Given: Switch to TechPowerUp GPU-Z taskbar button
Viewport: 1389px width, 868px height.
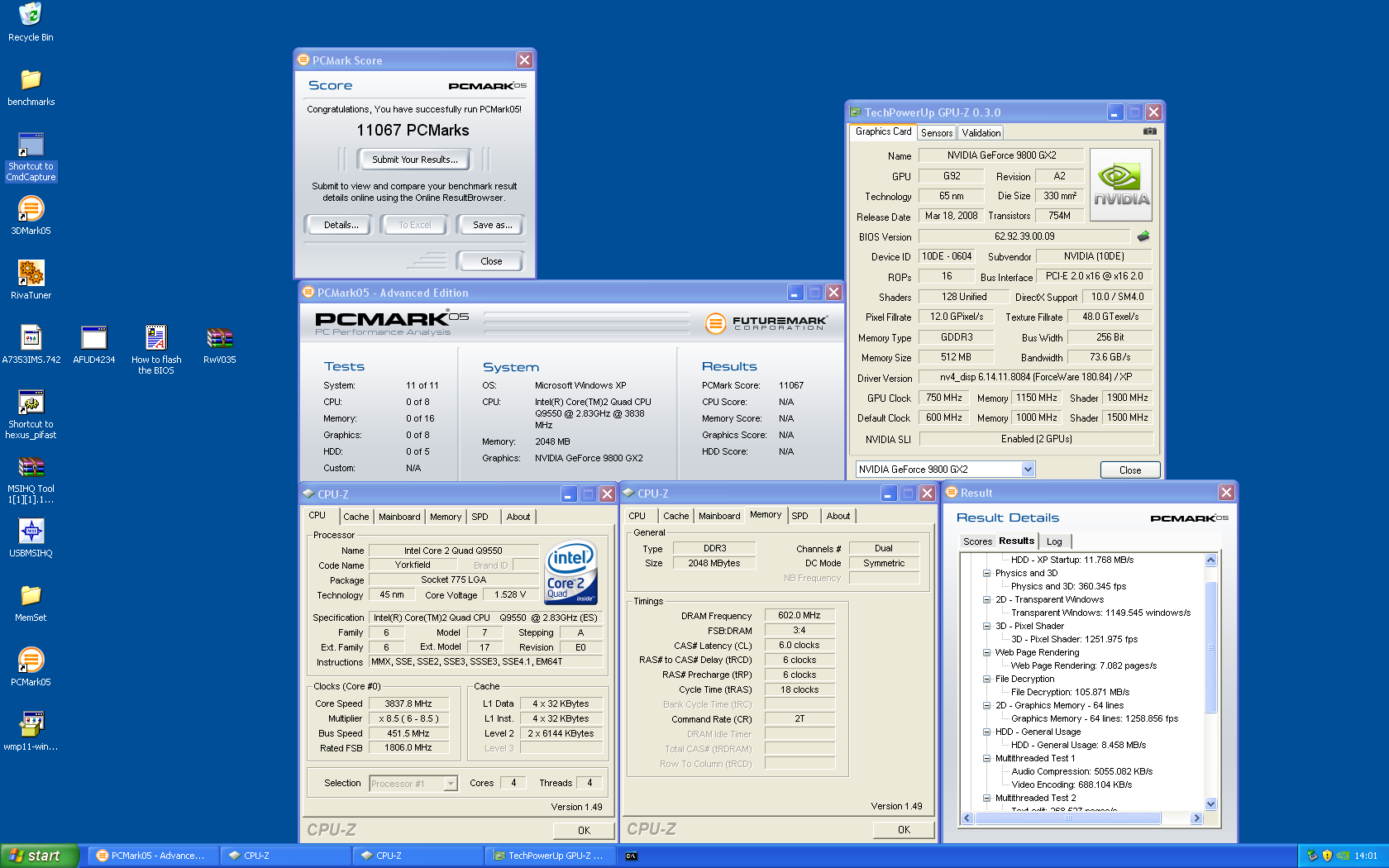Looking at the screenshot, I should [551, 856].
